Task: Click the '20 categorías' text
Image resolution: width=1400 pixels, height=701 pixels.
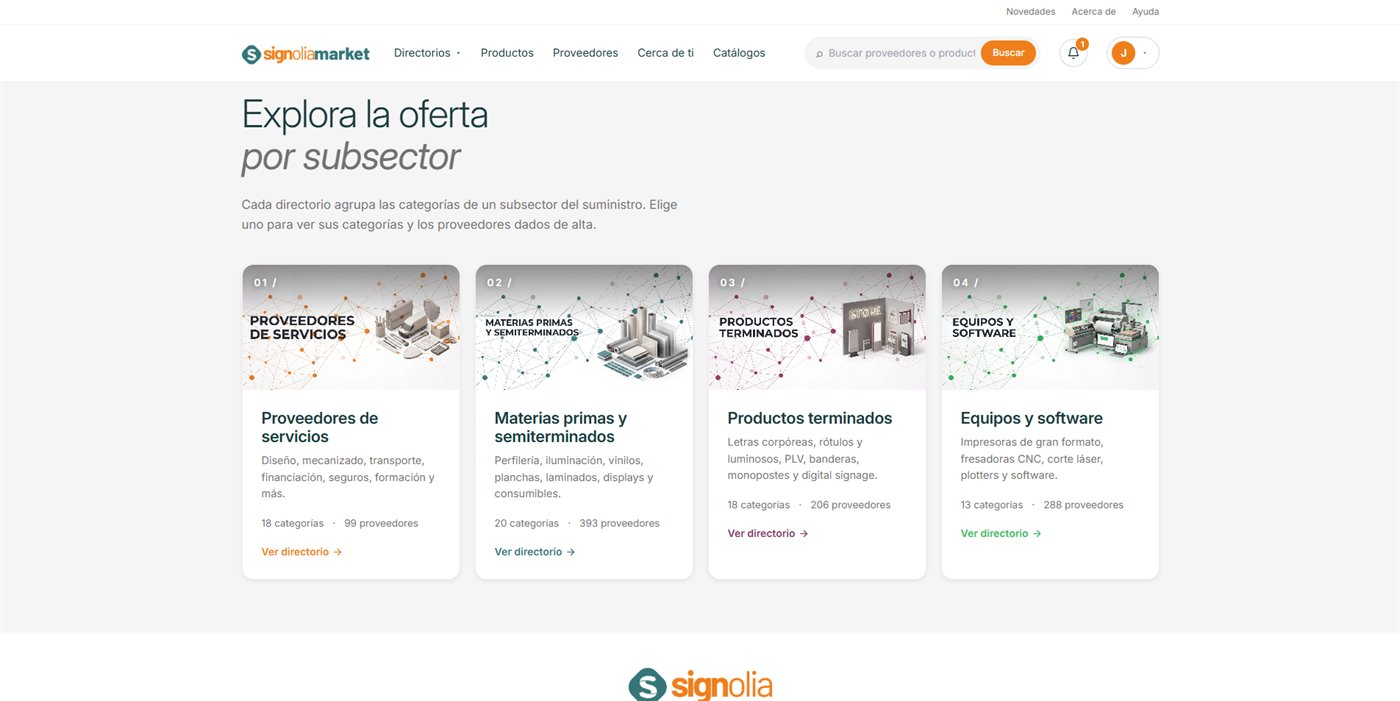Action: coord(526,523)
